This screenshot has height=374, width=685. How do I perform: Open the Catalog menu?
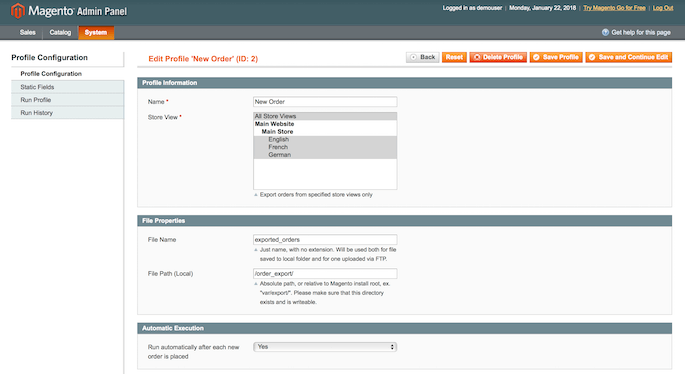pos(60,32)
